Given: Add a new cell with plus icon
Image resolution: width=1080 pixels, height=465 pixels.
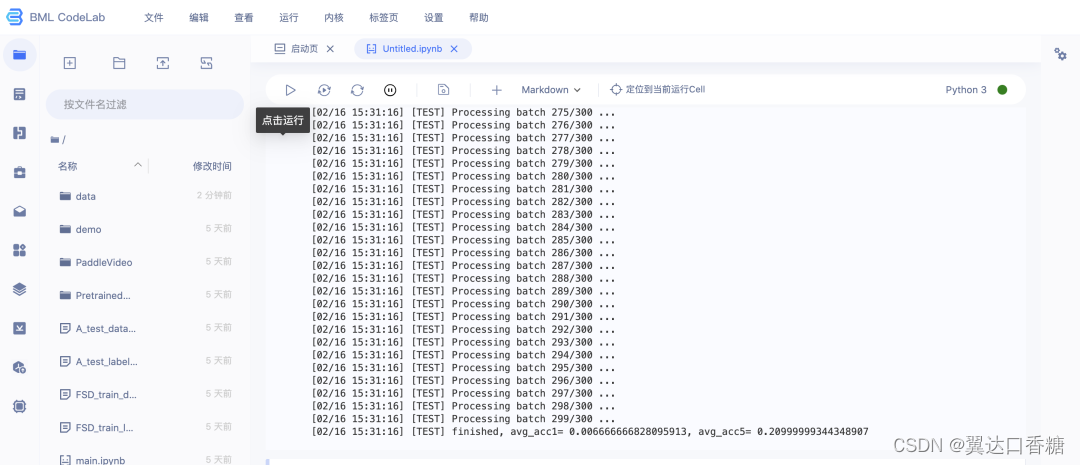Looking at the screenshot, I should pos(497,90).
